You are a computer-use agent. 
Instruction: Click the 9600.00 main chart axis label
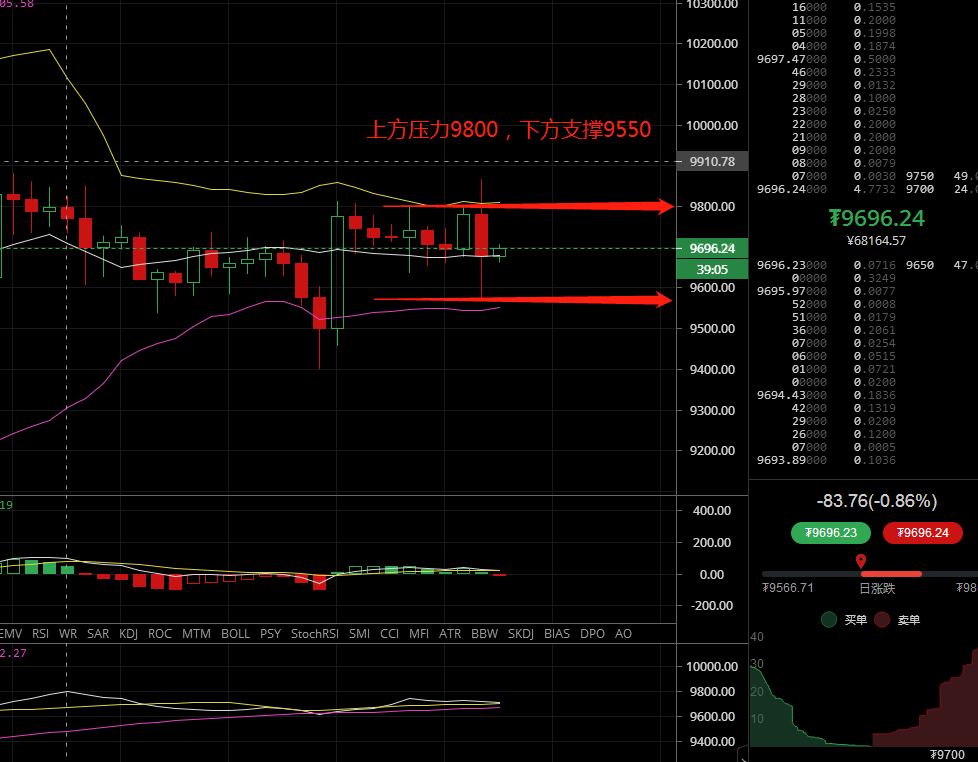[x=712, y=287]
